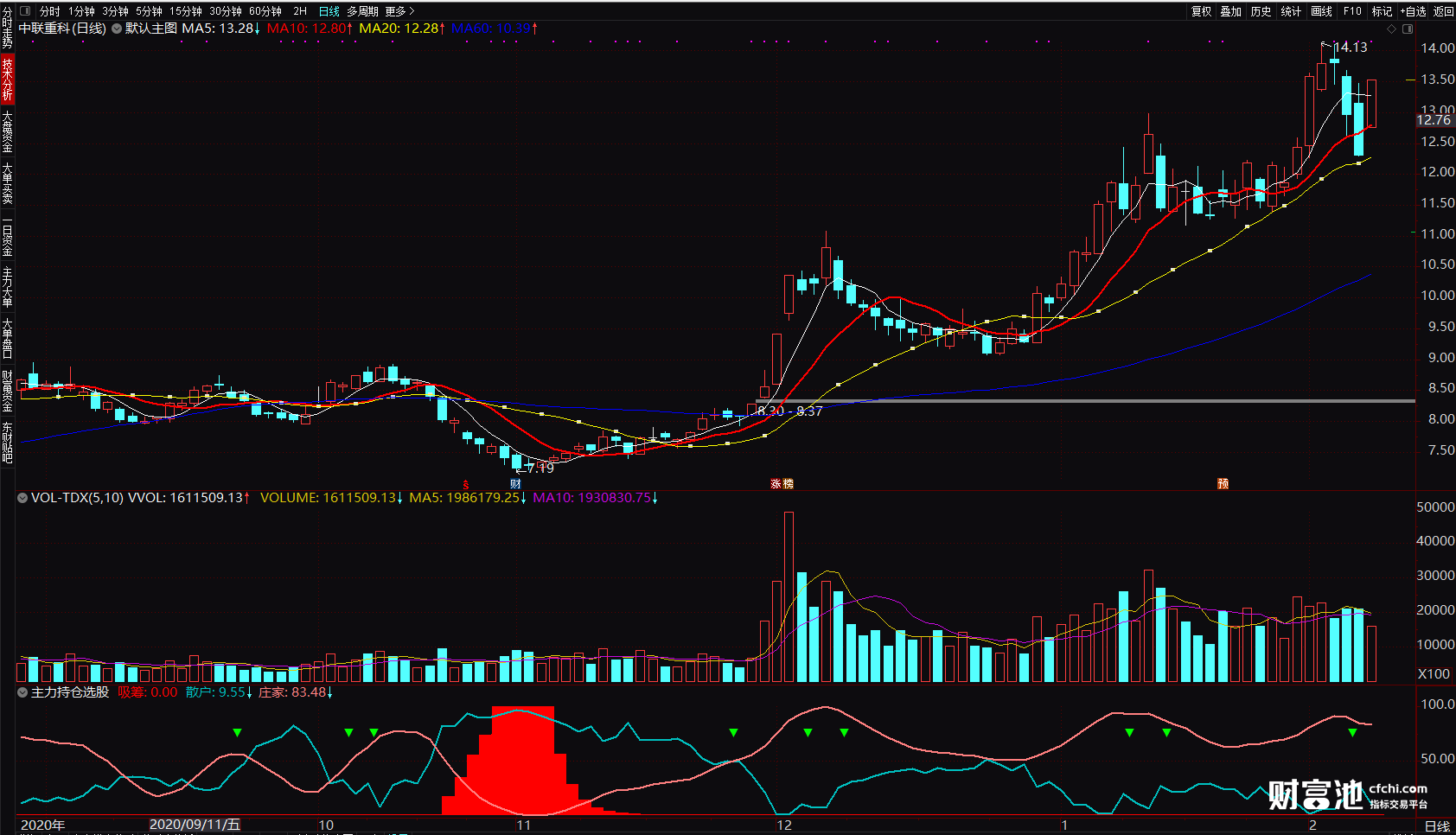1456x835 pixels.
Task: Click the 标记 mark button
Action: pyautogui.click(x=1382, y=11)
